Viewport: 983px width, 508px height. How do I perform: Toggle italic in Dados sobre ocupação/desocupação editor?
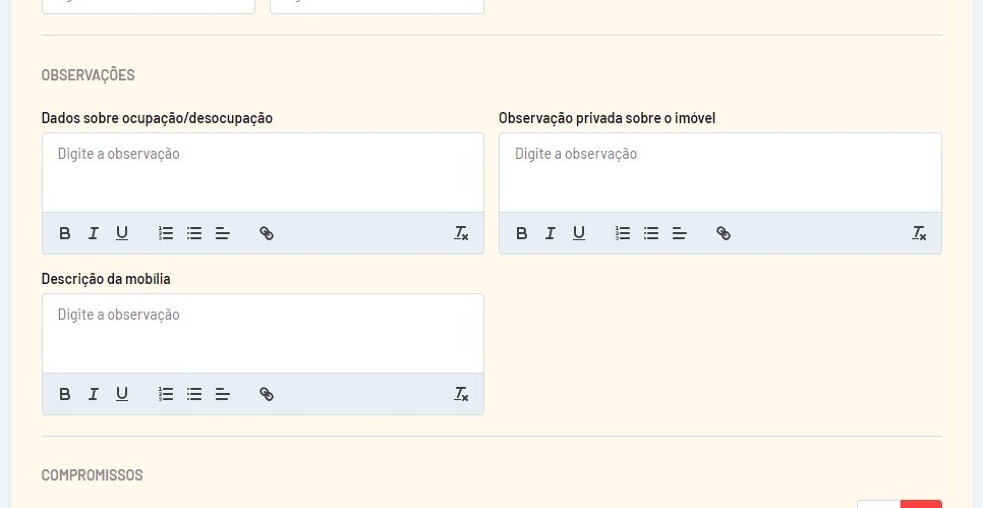pyautogui.click(x=93, y=233)
